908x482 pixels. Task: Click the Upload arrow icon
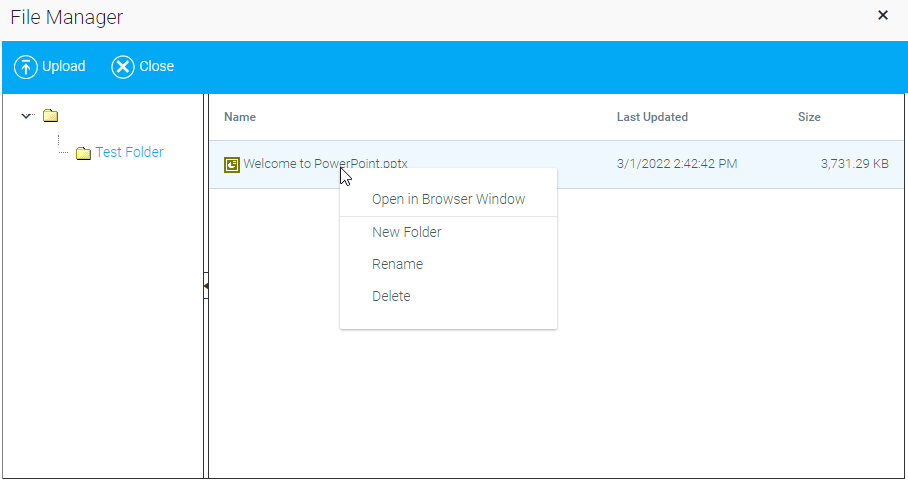(25, 67)
